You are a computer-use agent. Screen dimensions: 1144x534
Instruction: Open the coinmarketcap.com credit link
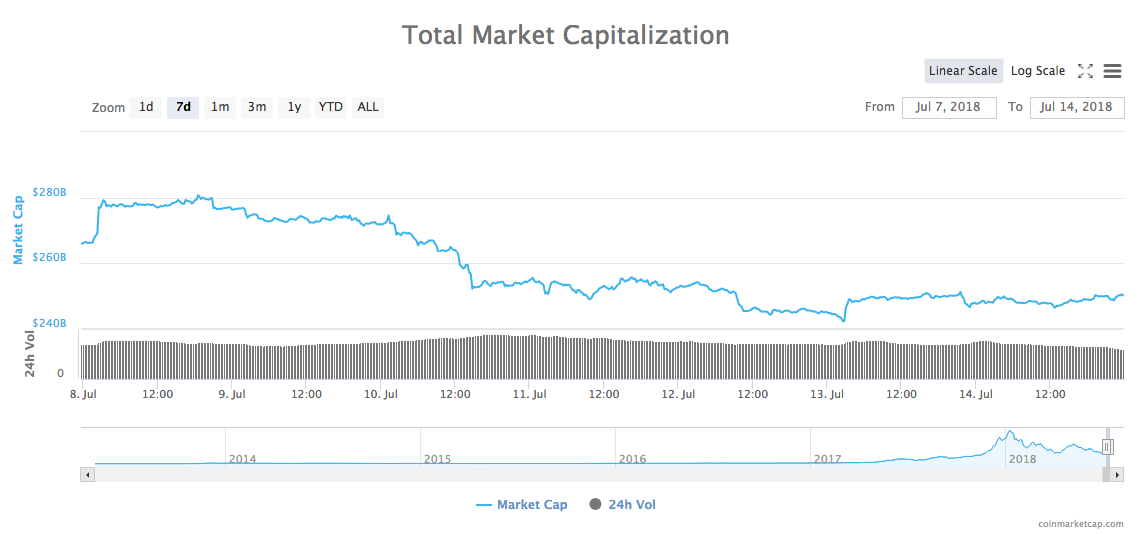coord(1080,523)
